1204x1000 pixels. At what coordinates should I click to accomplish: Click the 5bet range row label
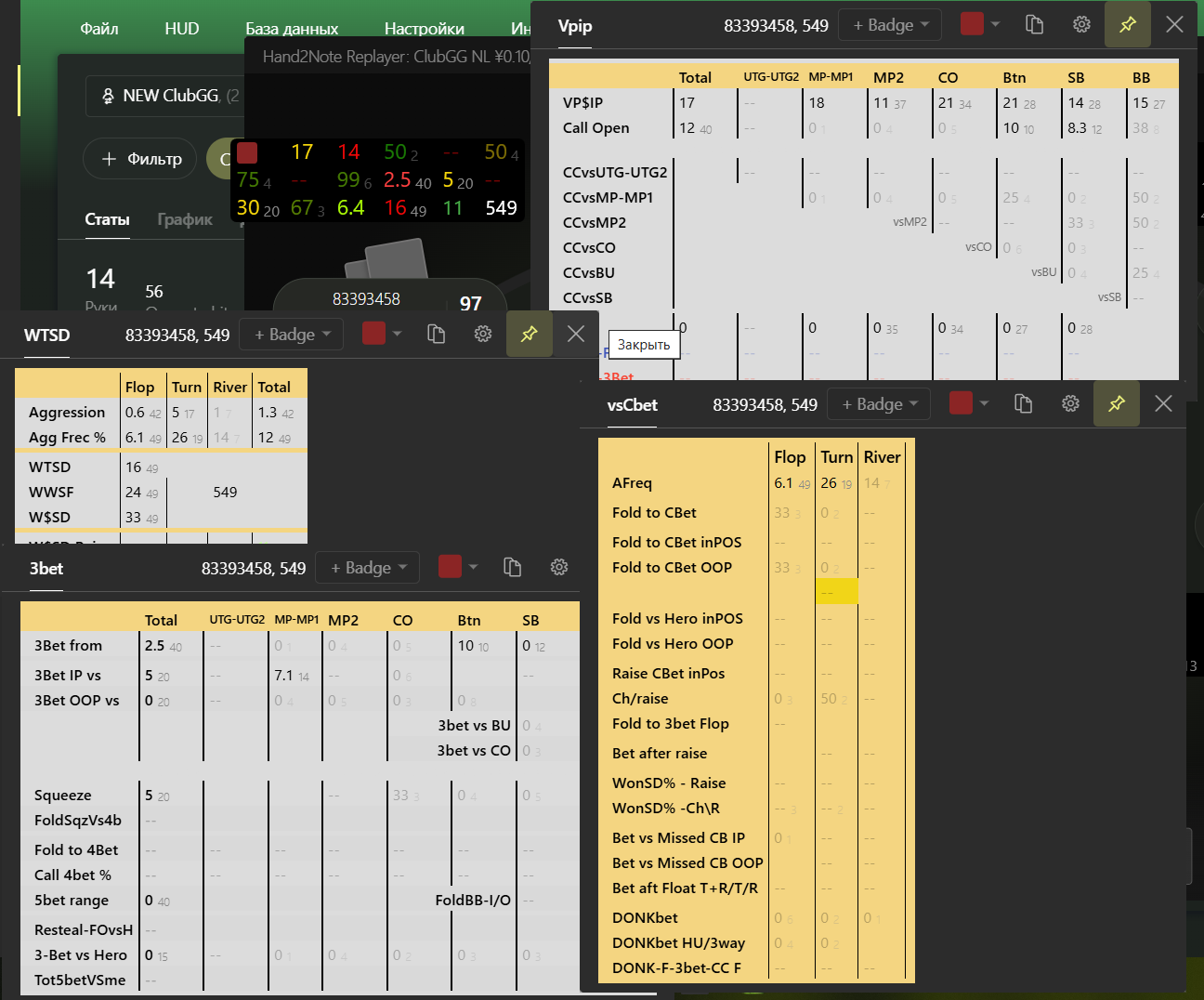coord(72,901)
